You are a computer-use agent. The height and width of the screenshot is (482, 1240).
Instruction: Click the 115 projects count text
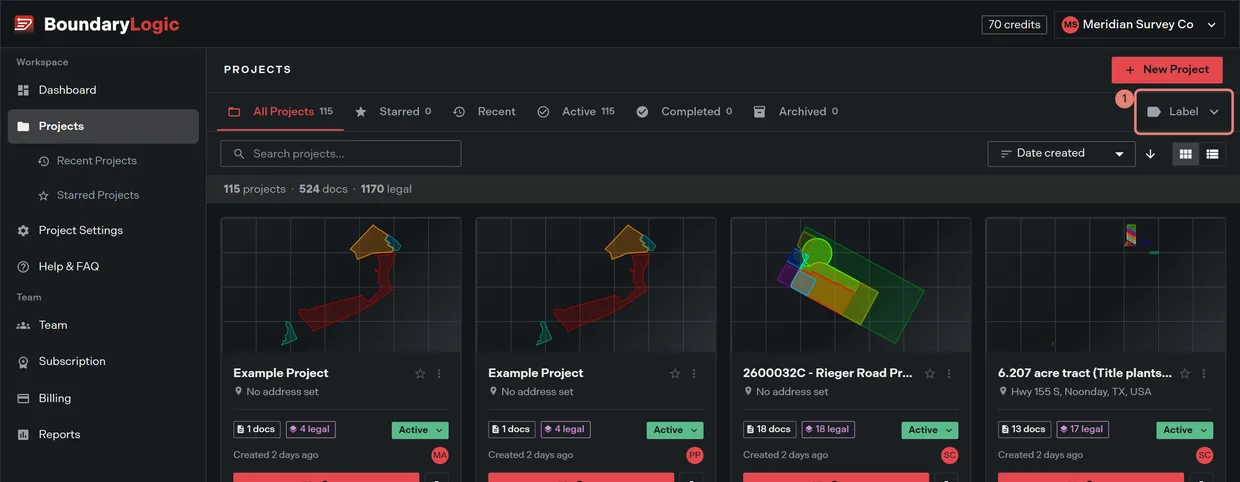click(x=254, y=189)
